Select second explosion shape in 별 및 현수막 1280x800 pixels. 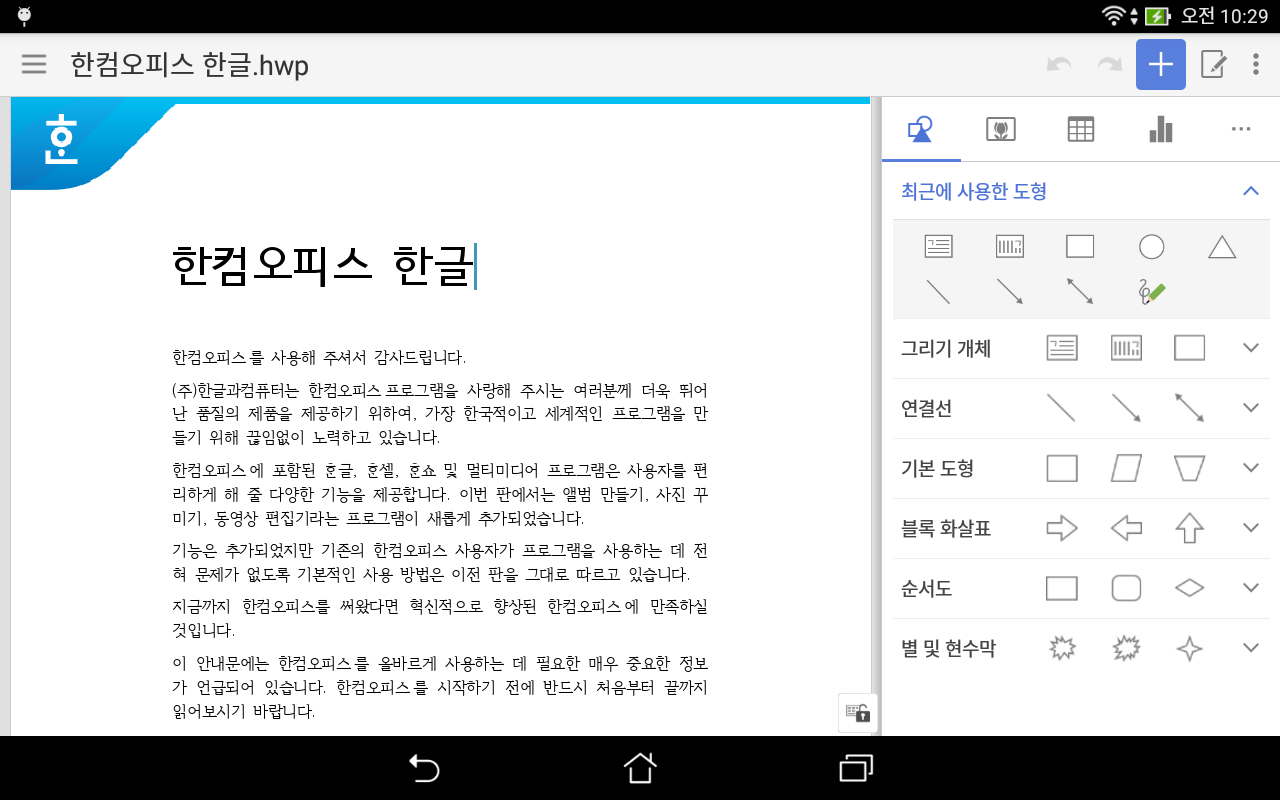[1126, 649]
